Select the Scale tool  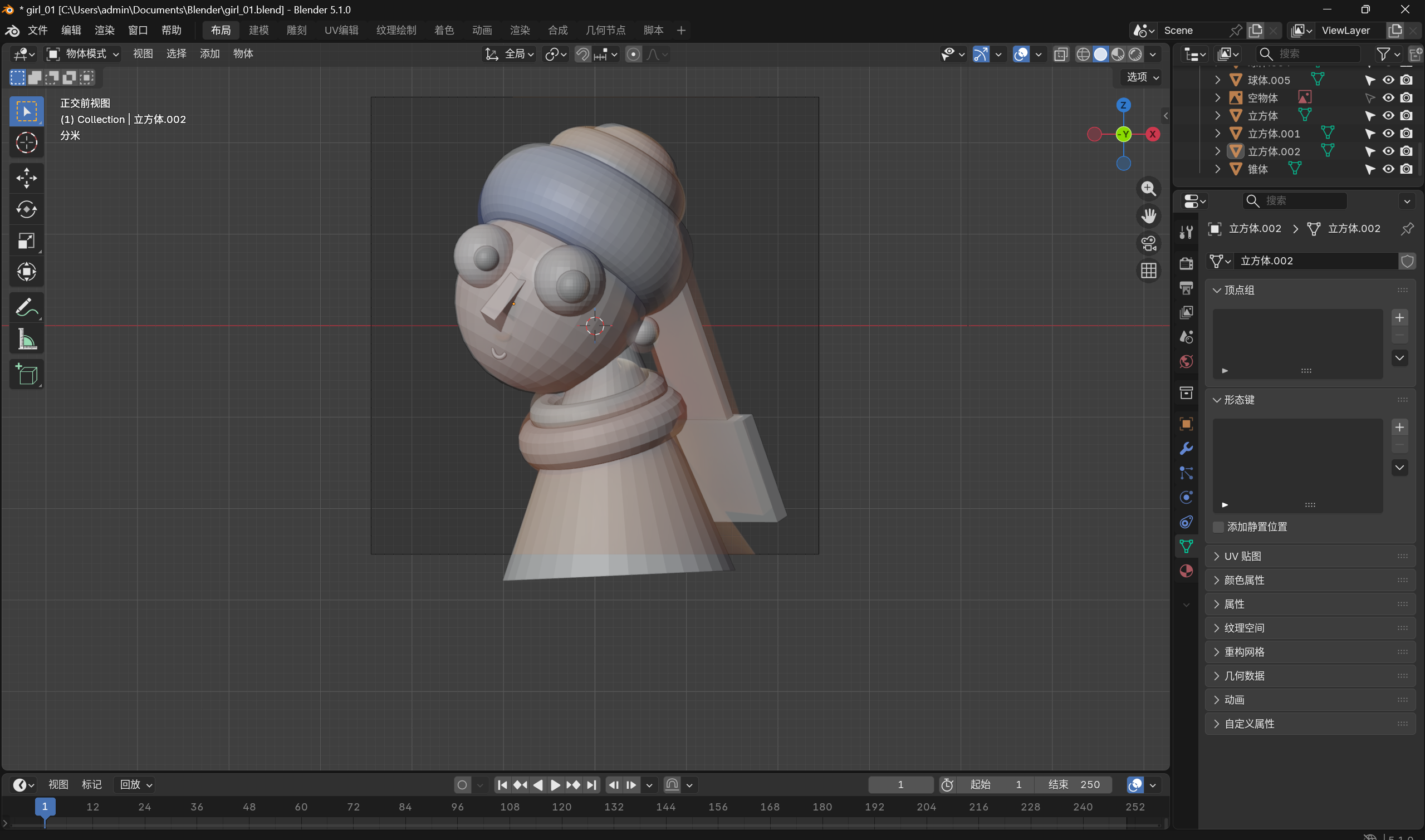26,241
